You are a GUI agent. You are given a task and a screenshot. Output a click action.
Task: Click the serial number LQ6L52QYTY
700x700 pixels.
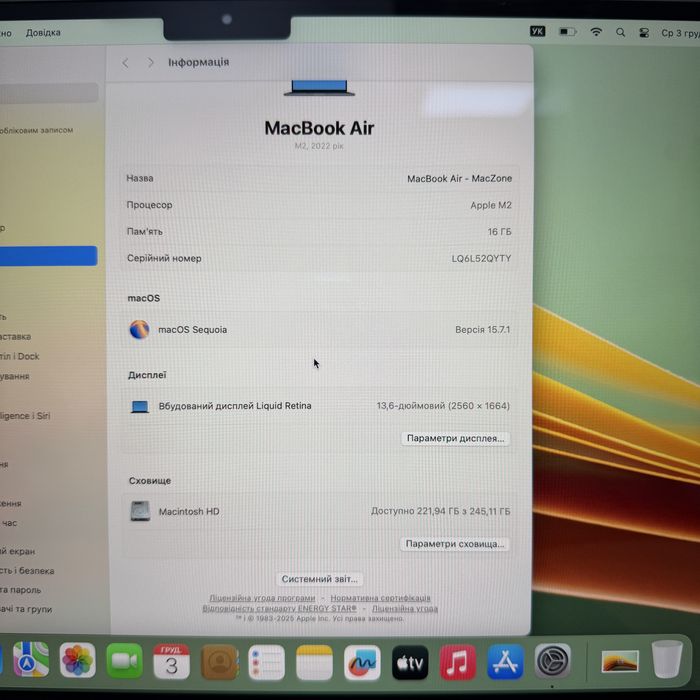tap(481, 258)
